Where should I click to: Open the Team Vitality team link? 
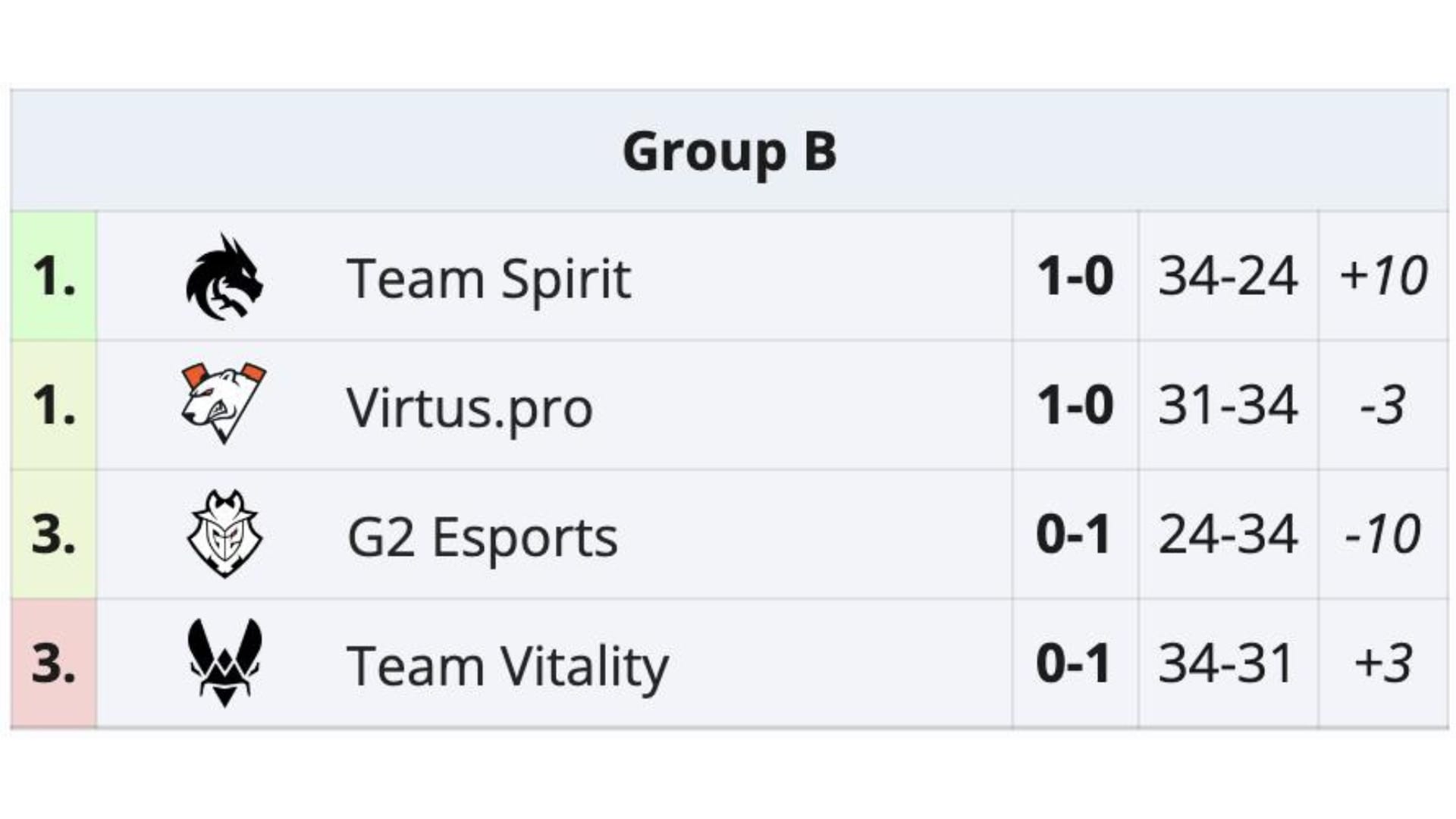[507, 667]
